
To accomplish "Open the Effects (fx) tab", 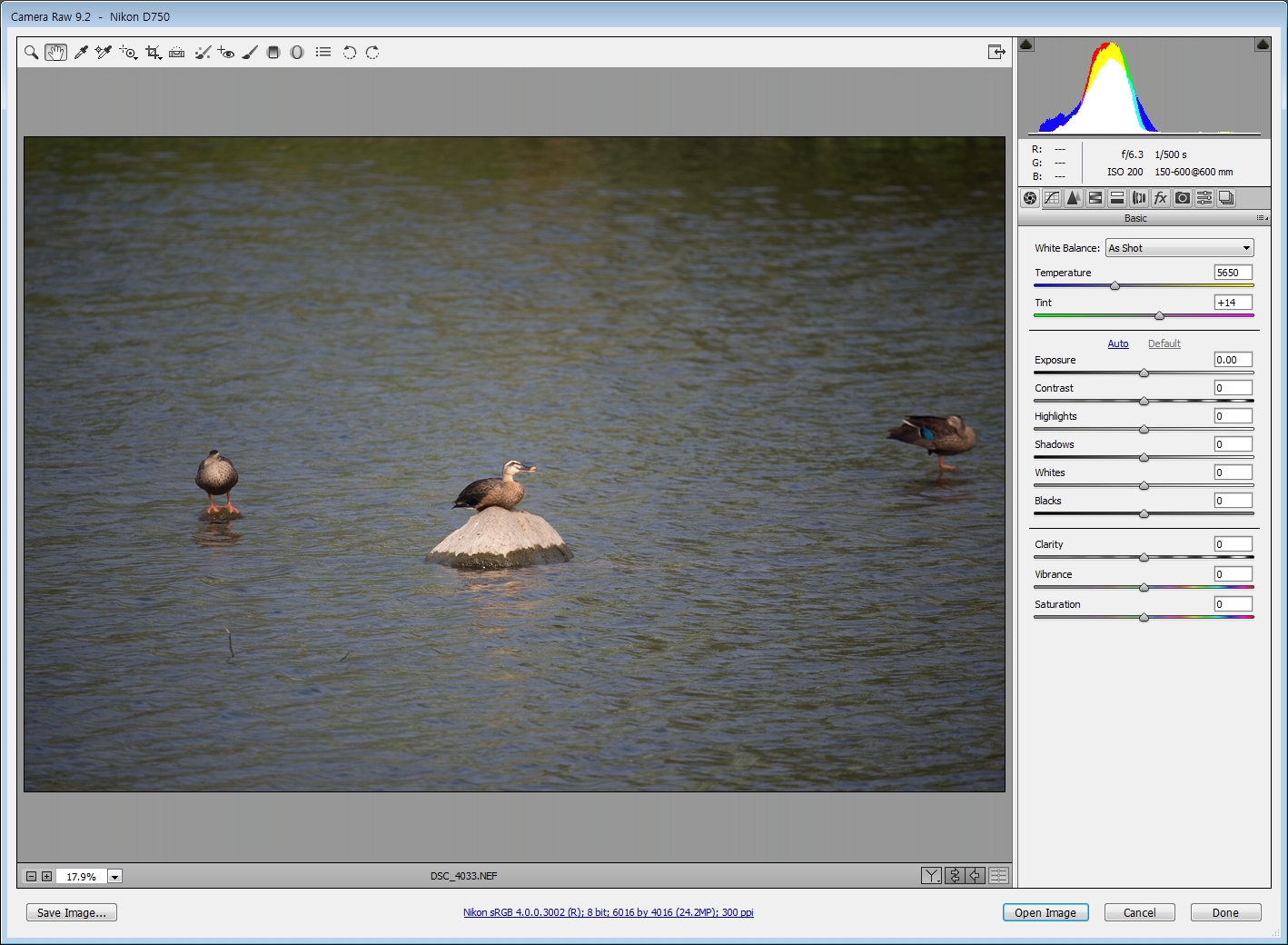I will coord(1161,198).
